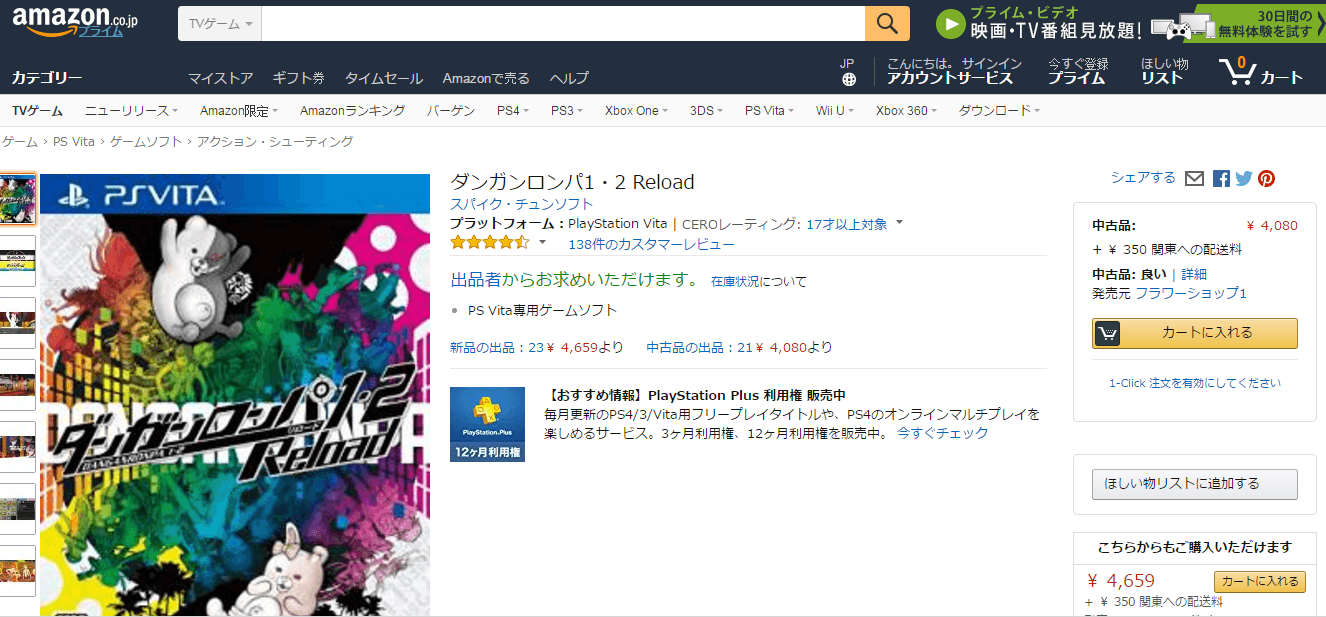Click the search text field
This screenshot has height=617, width=1326.
point(562,23)
